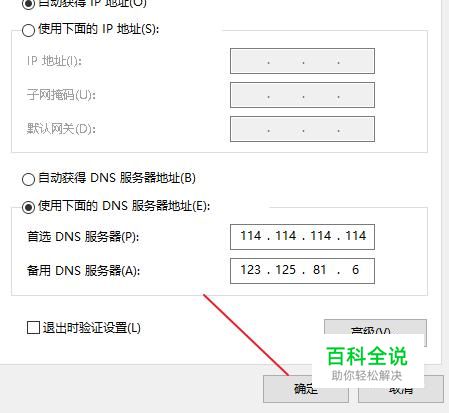Click the 81 octet in 备用 DNS
The width and height of the screenshot is (449, 413).
(x=319, y=270)
